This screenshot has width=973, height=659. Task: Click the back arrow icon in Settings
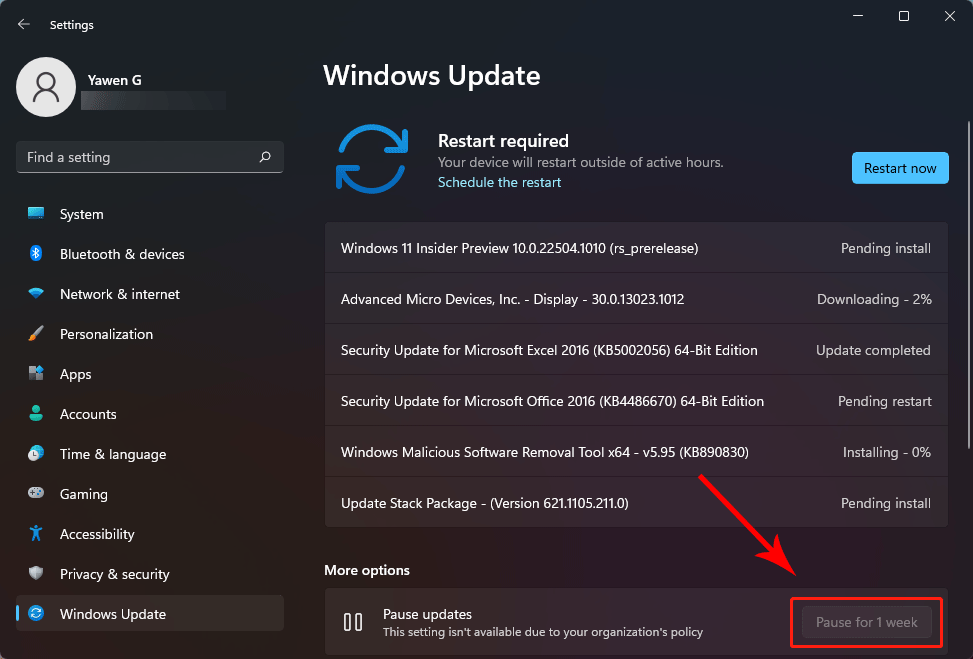point(24,24)
